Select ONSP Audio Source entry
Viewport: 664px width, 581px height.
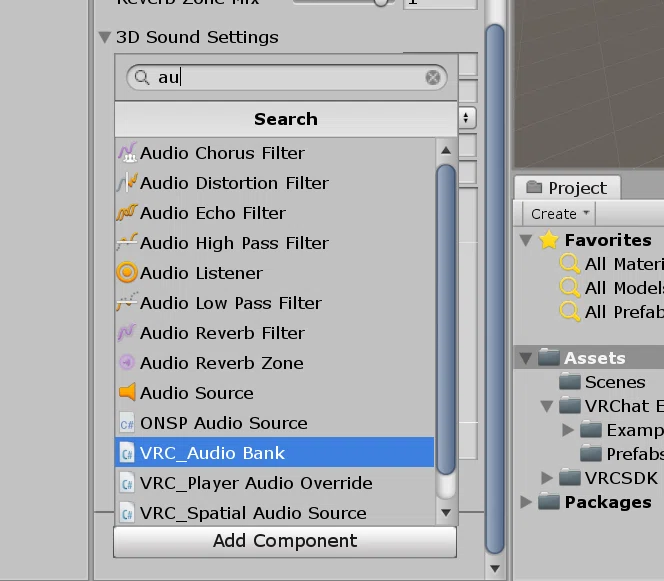click(274, 423)
